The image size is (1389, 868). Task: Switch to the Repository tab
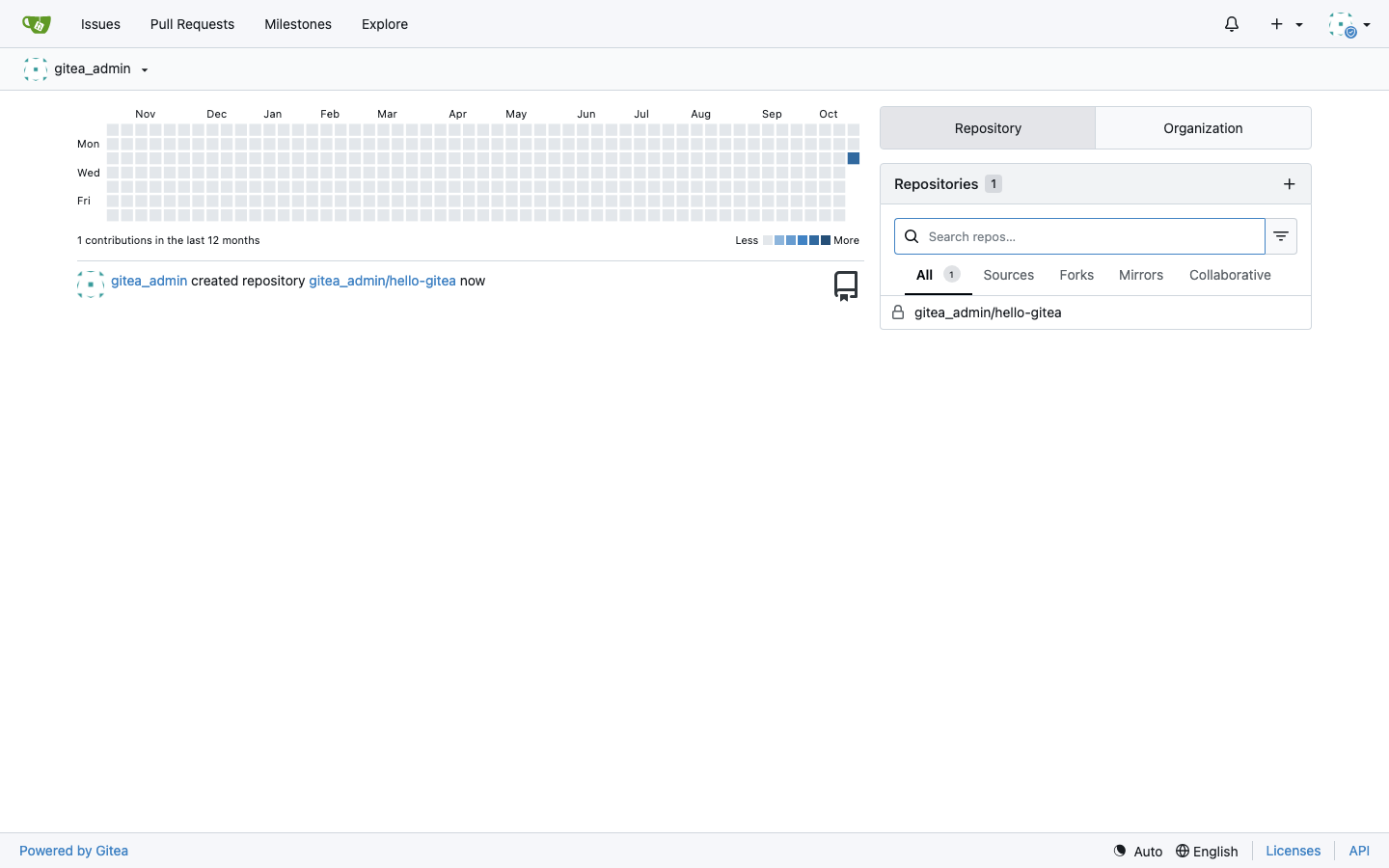pos(988,128)
